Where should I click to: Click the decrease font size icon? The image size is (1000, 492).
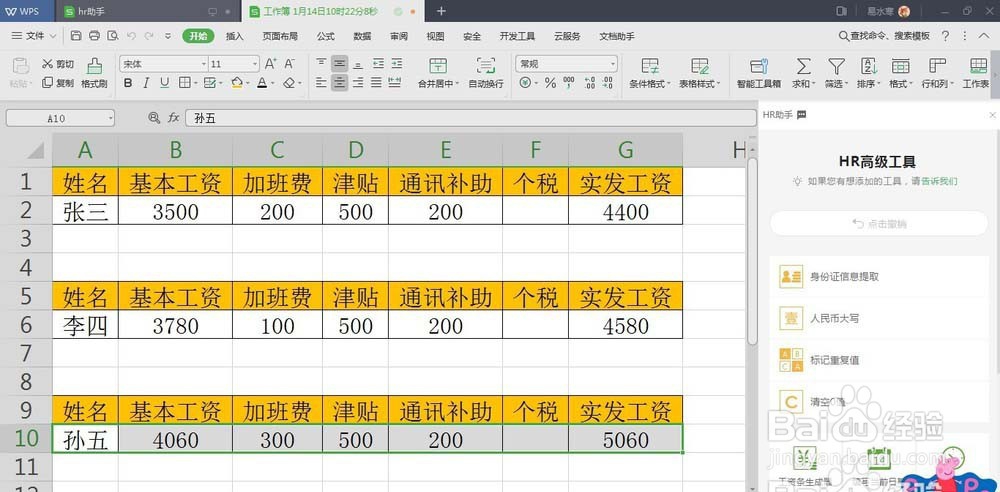290,64
